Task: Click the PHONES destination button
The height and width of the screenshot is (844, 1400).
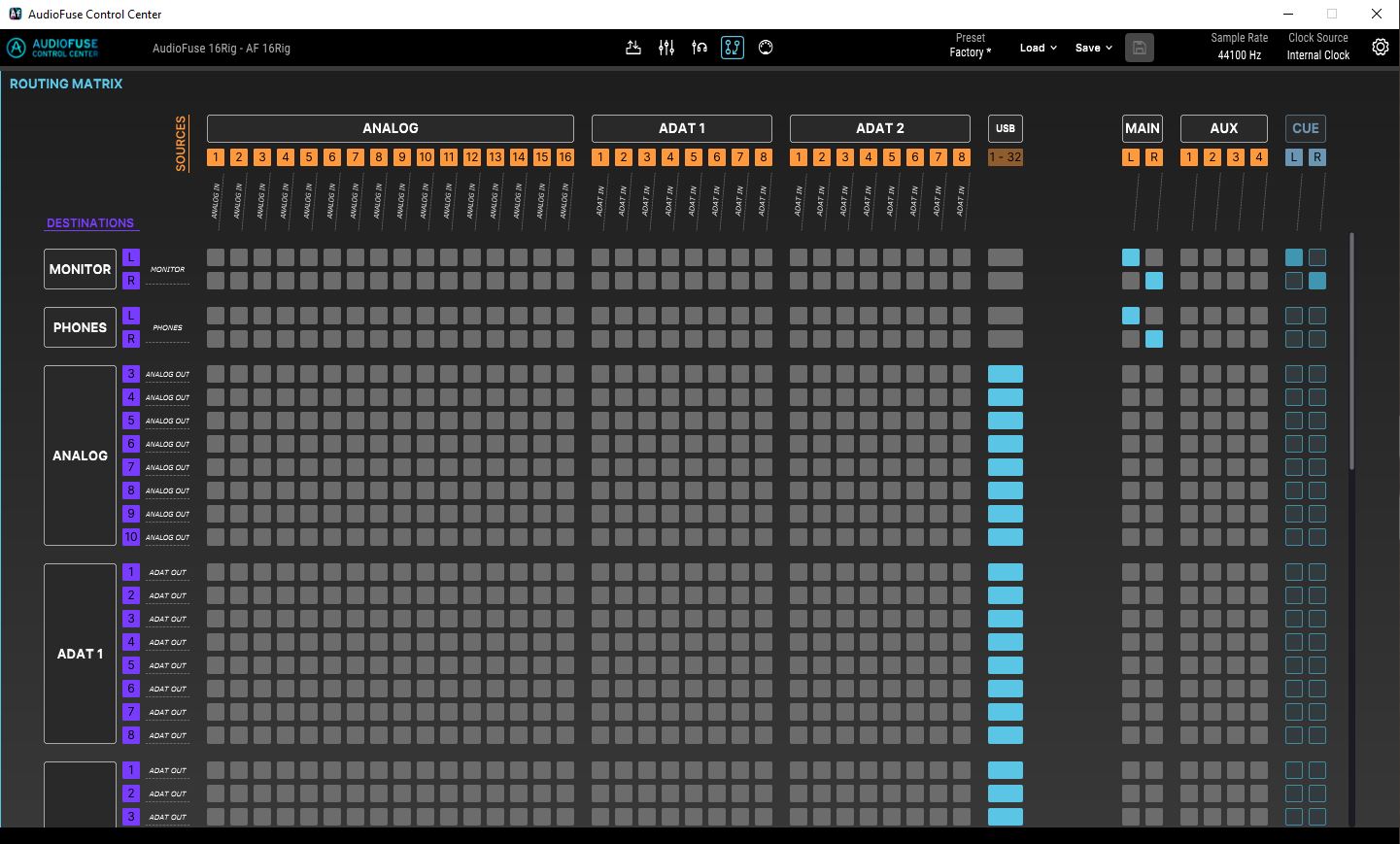Action: tap(80, 327)
